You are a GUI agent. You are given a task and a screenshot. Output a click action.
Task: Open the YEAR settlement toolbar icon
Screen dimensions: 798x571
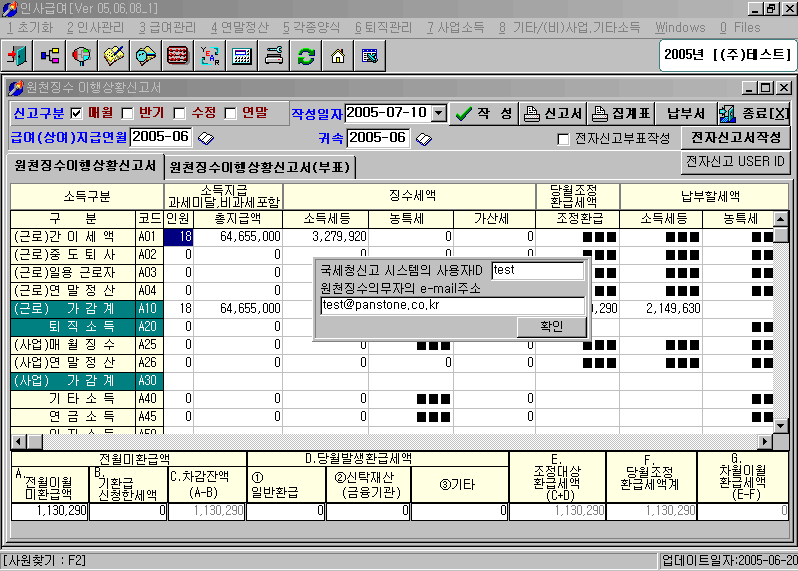pos(210,55)
